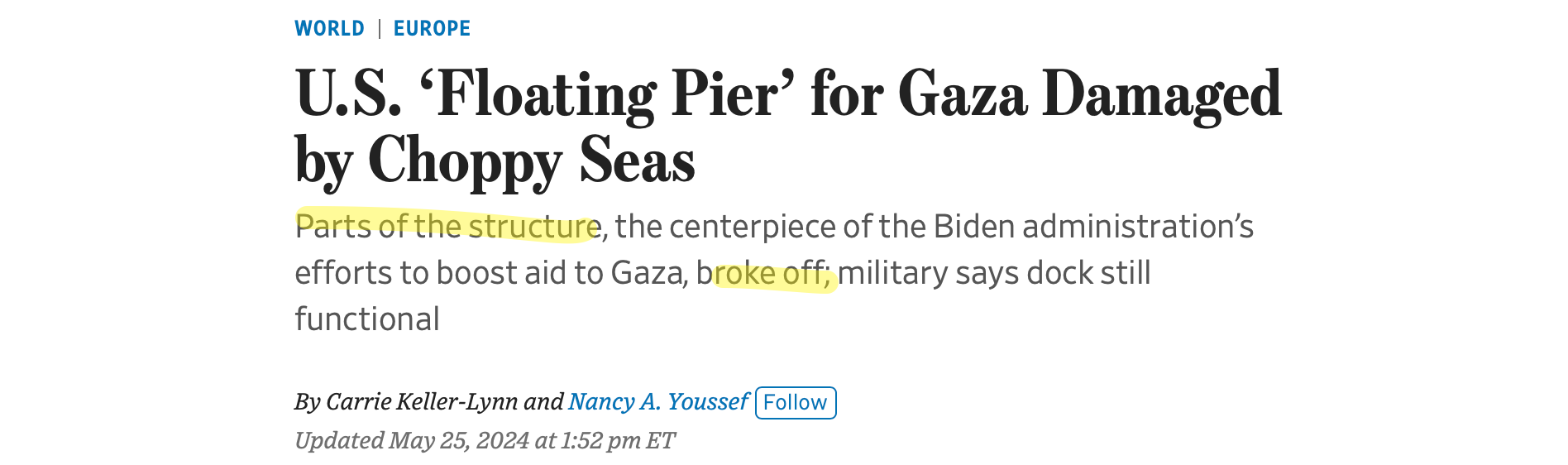
Task: Click the 'Updated' word in the timestamp
Action: (x=339, y=440)
